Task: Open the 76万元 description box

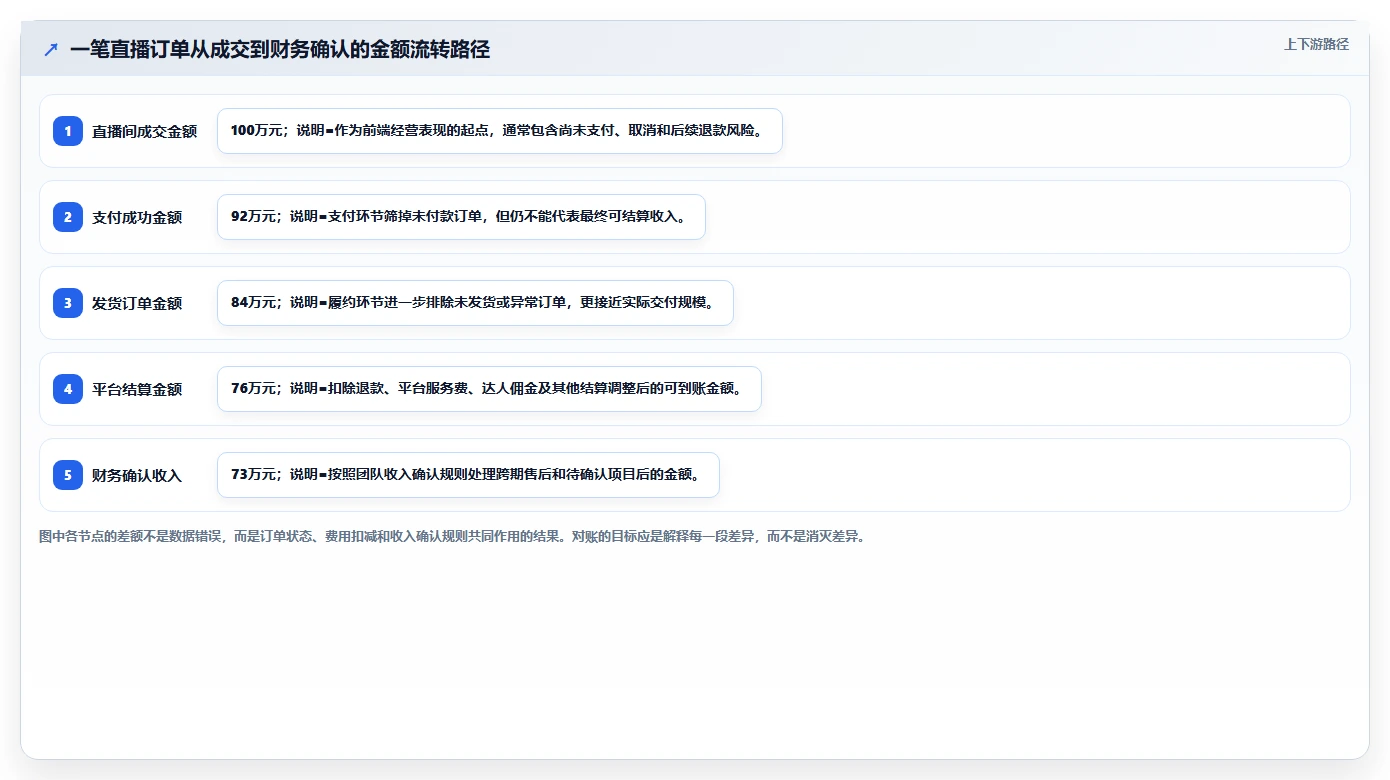Action: (x=489, y=389)
